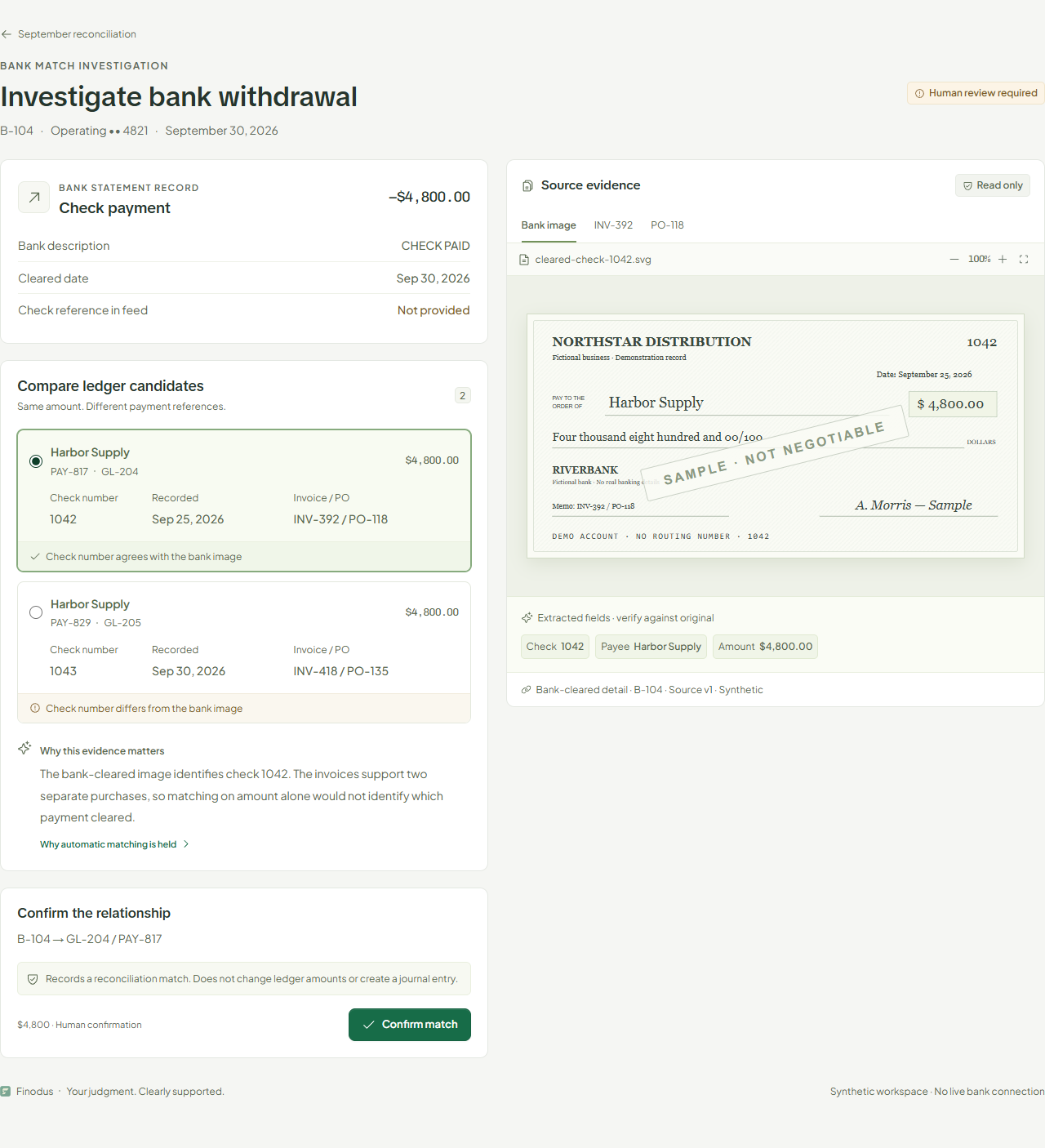Click checkmark icon beside check number agrees

[35, 557]
